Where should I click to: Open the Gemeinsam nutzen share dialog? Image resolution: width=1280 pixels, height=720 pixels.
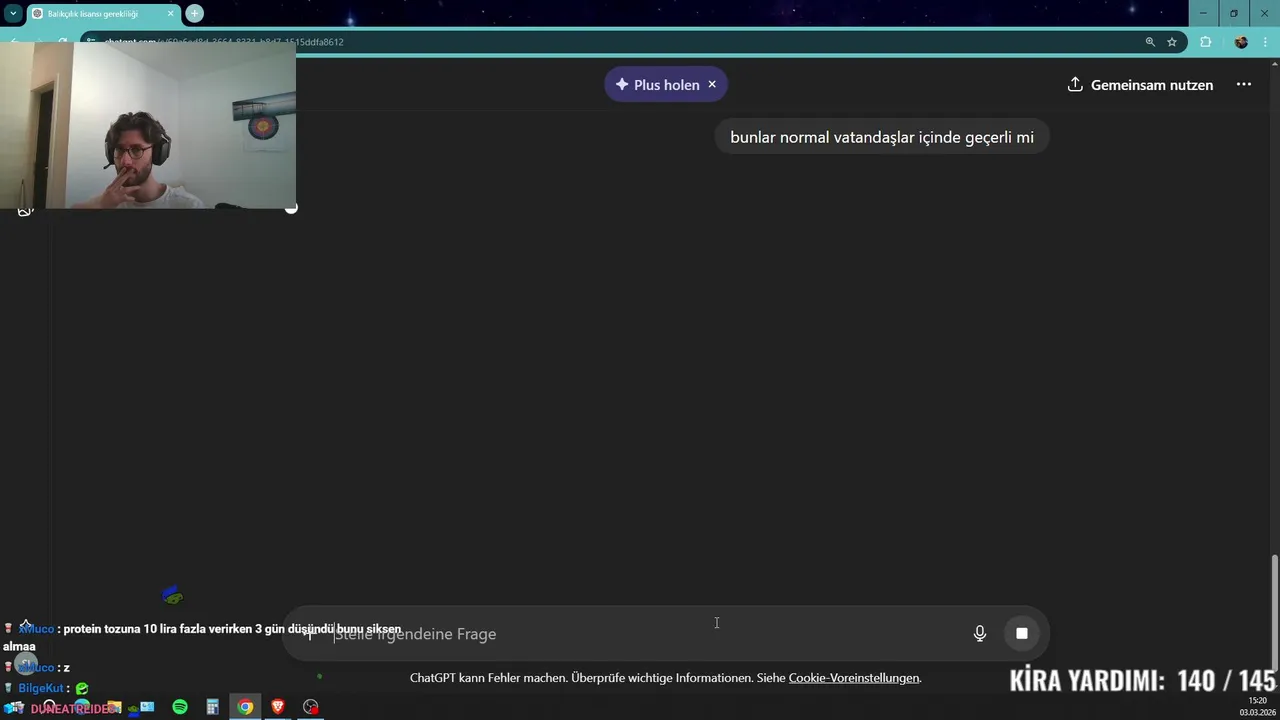1140,85
